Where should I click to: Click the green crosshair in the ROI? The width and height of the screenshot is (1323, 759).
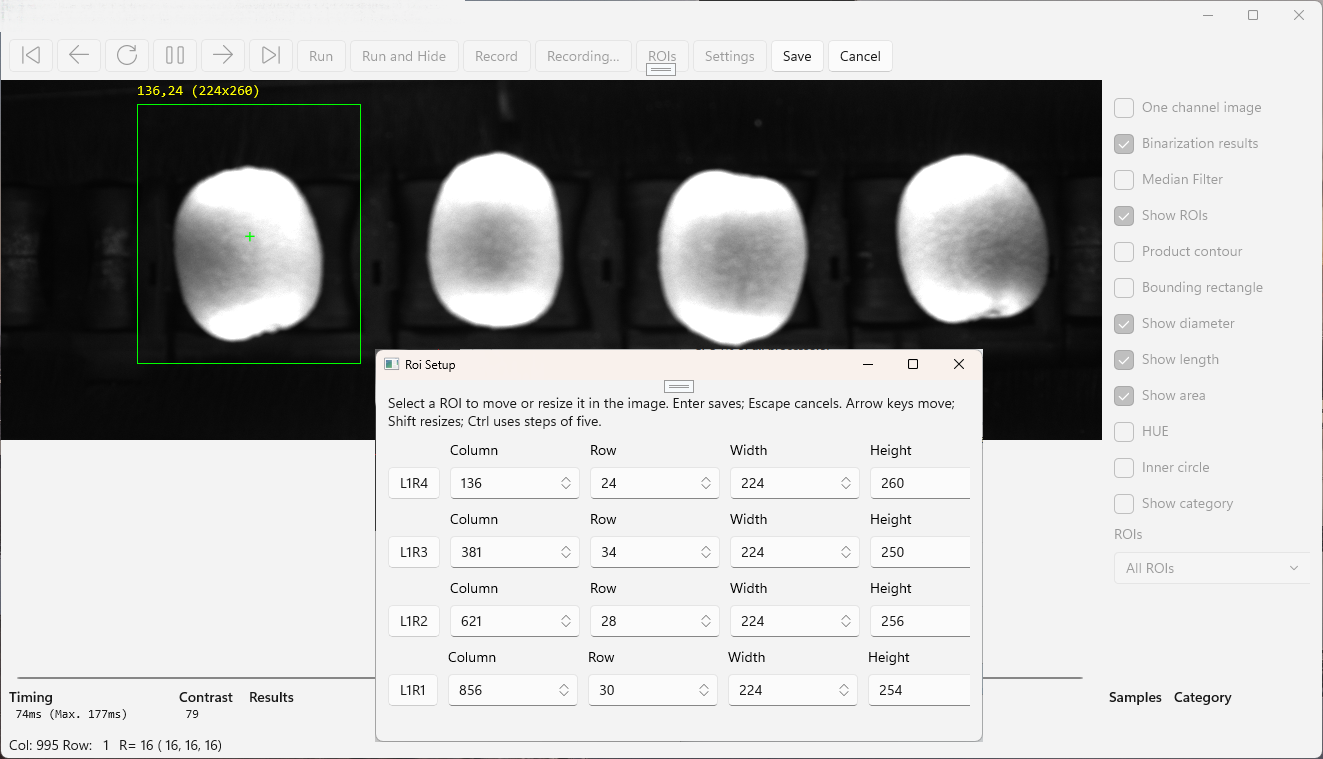click(x=250, y=236)
